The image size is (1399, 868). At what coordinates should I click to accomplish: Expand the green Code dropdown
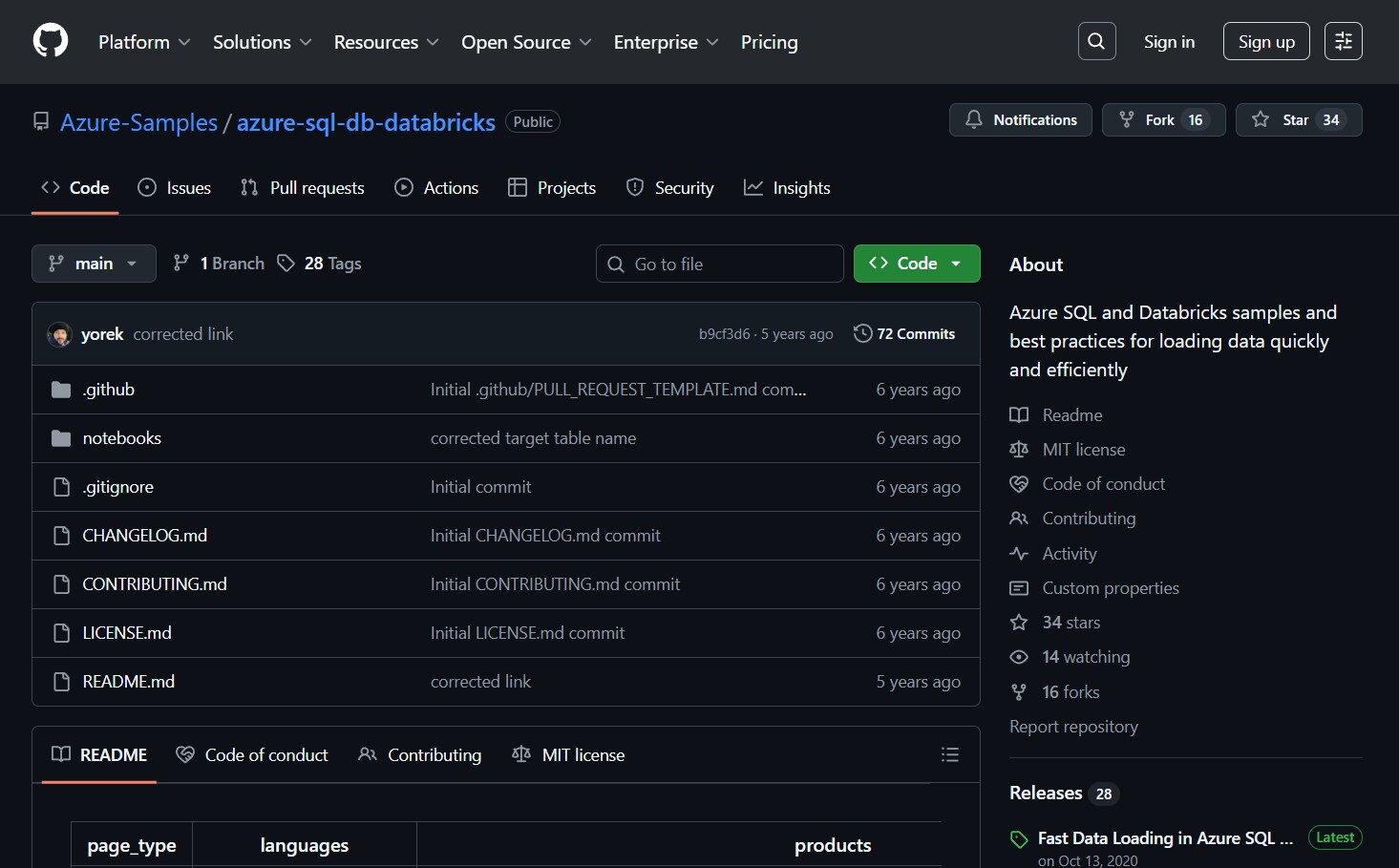pos(916,264)
